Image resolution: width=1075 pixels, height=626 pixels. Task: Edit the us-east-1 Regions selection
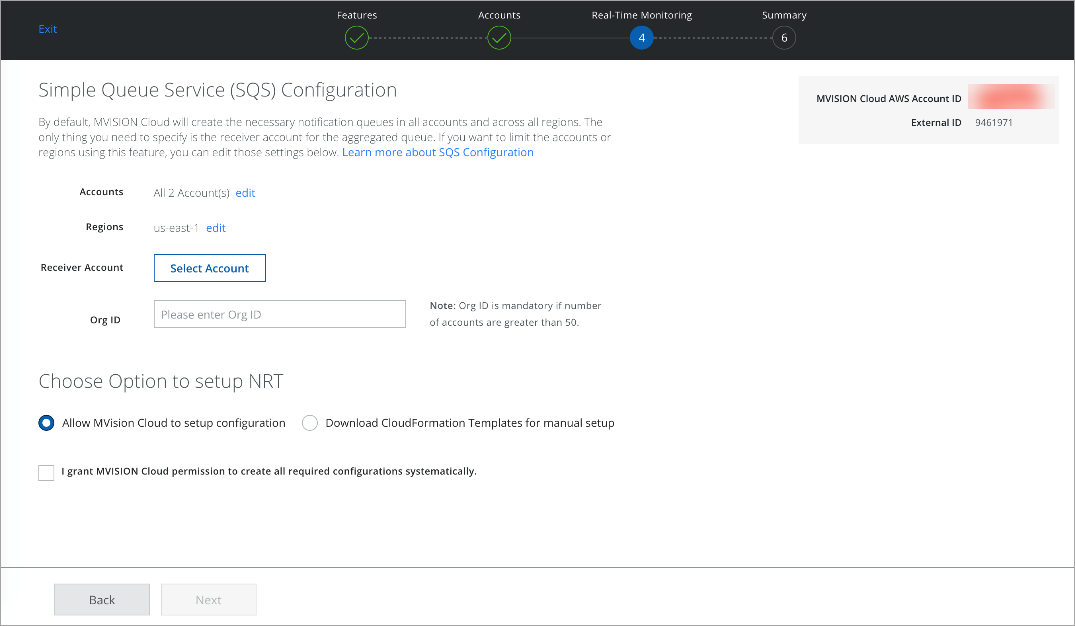pos(216,228)
